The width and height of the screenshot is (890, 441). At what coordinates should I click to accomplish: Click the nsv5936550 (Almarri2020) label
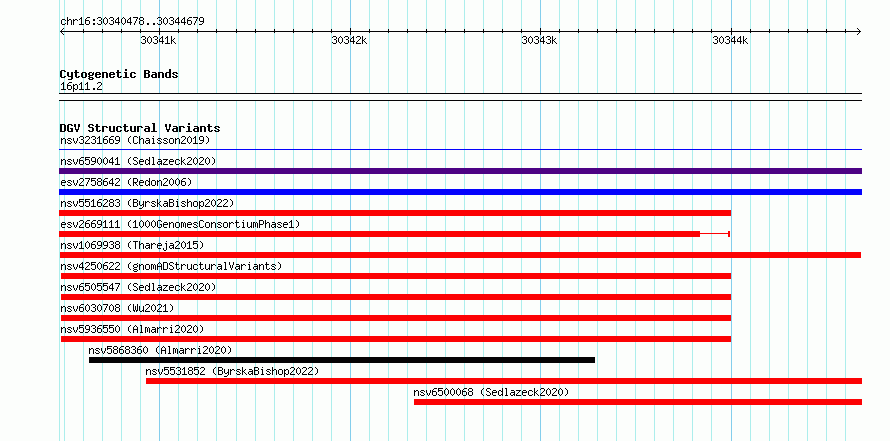pos(132,329)
